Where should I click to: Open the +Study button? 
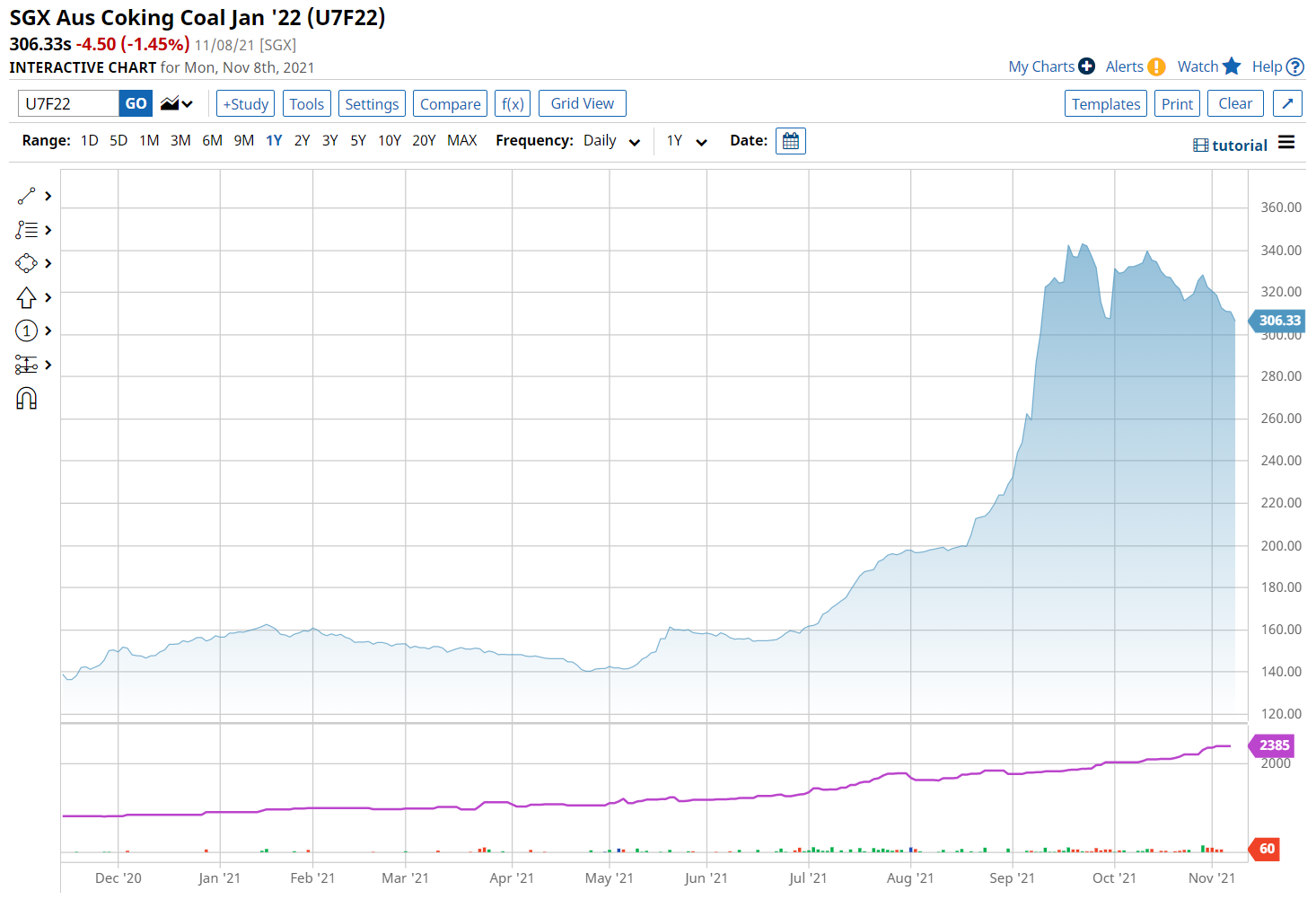(245, 104)
